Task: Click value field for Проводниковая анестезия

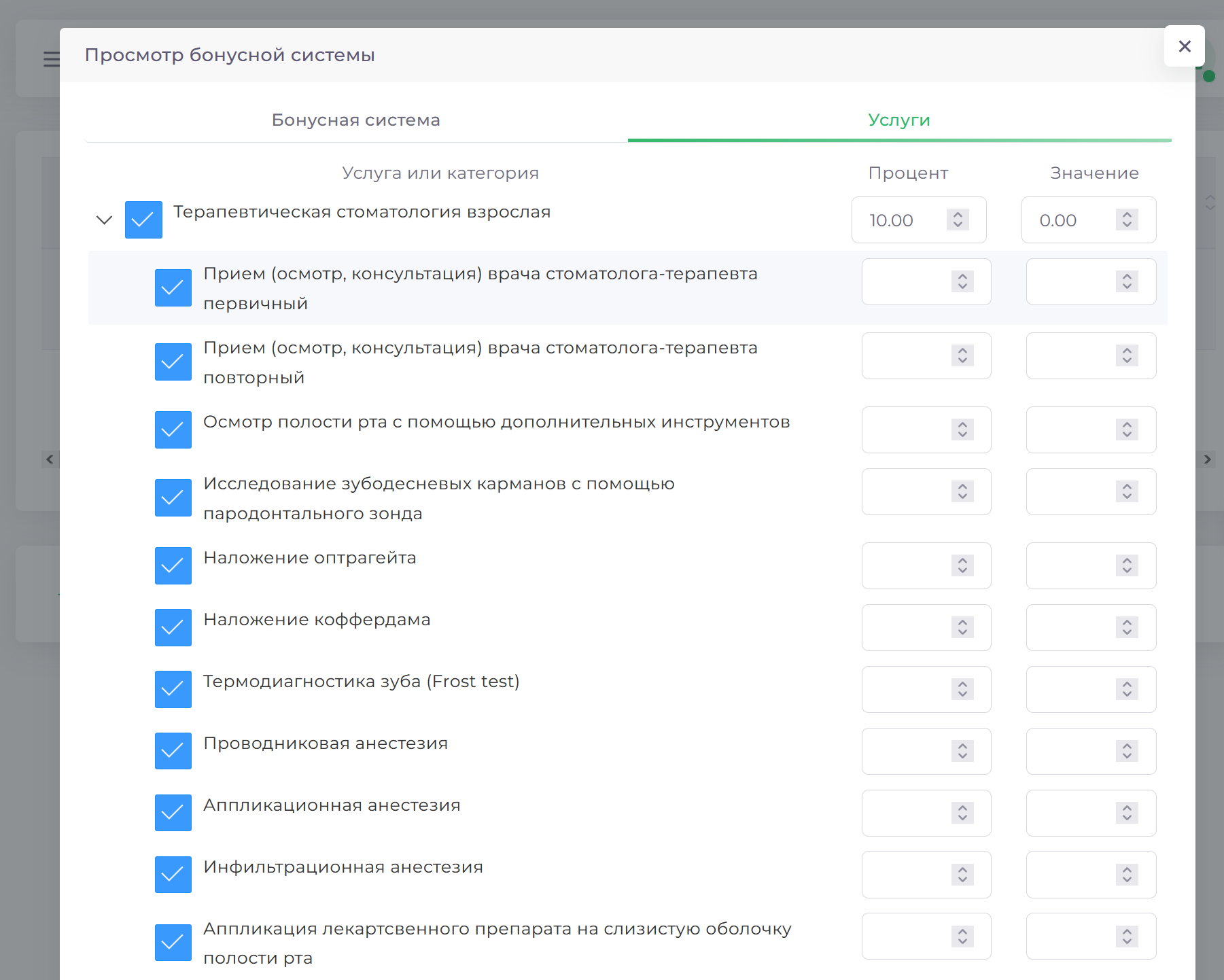Action: [x=1091, y=752]
